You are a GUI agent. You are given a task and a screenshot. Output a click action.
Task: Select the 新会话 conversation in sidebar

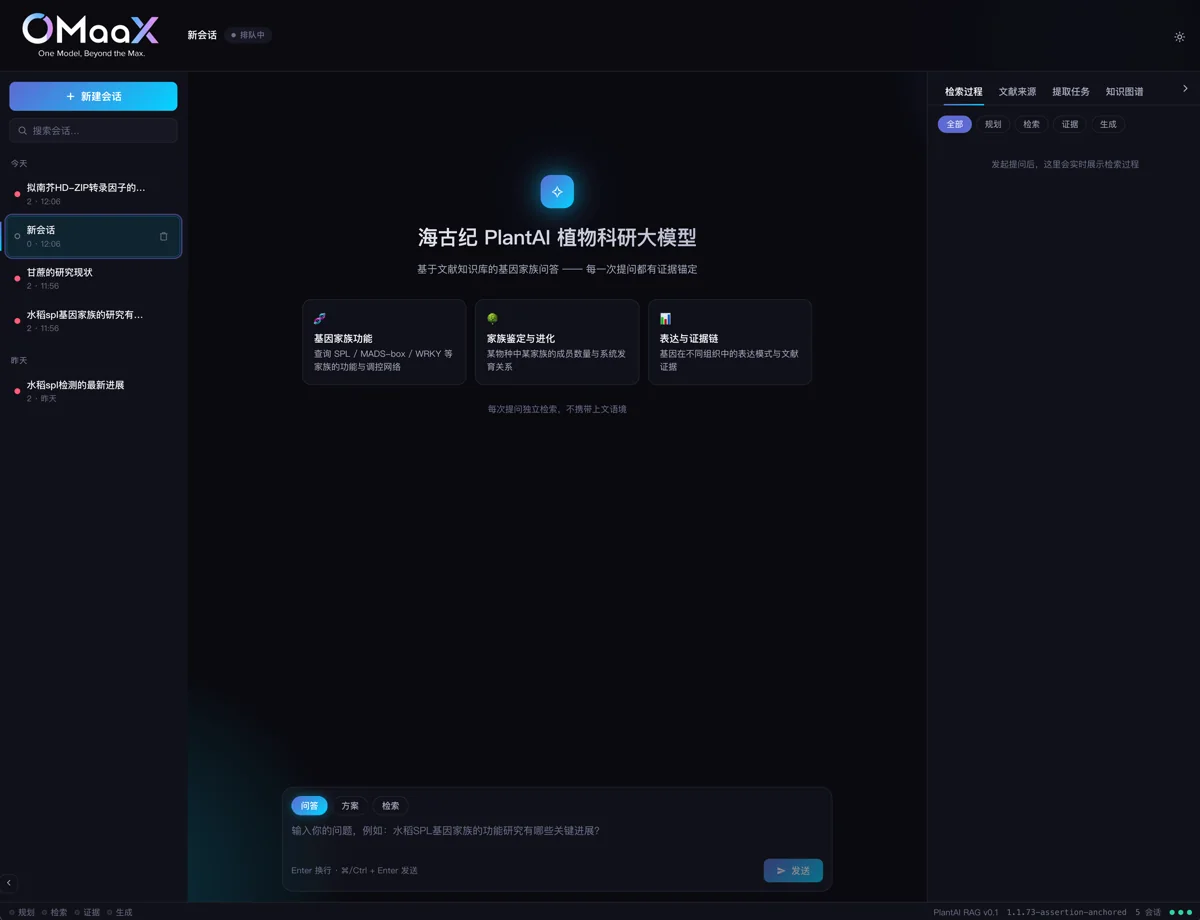[94, 237]
